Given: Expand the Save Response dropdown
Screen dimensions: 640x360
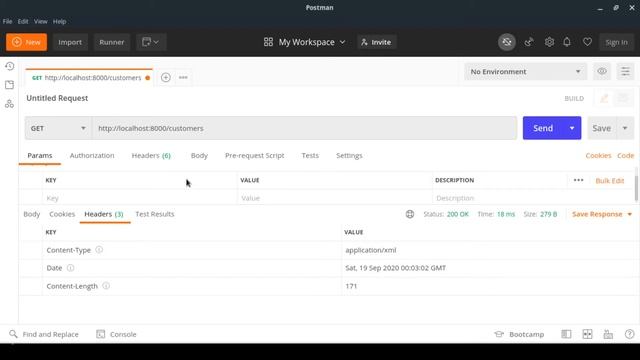Looking at the screenshot, I should pos(629,214).
